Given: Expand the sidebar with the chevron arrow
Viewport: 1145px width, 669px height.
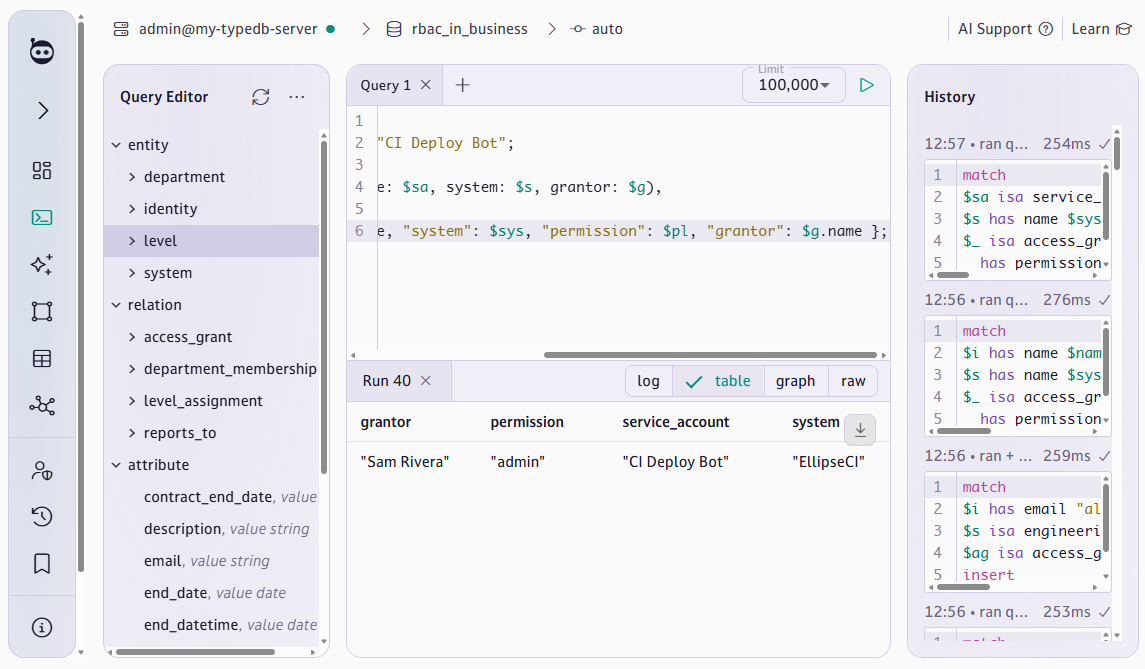Looking at the screenshot, I should click(43, 110).
